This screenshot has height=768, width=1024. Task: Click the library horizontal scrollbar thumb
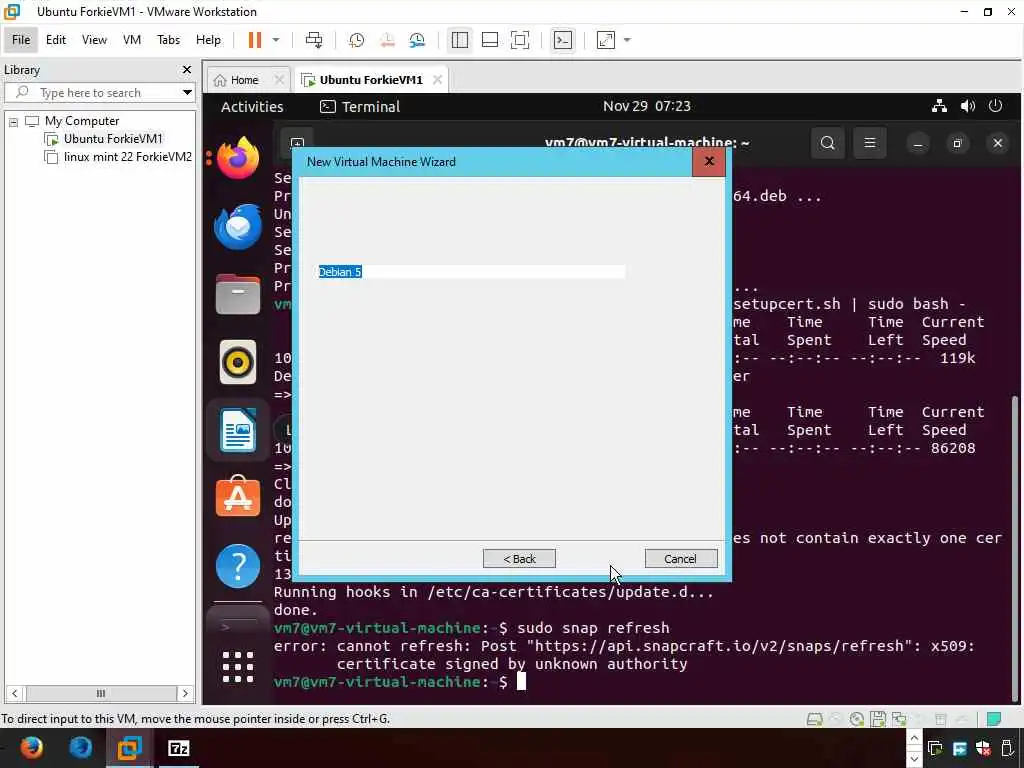101,693
